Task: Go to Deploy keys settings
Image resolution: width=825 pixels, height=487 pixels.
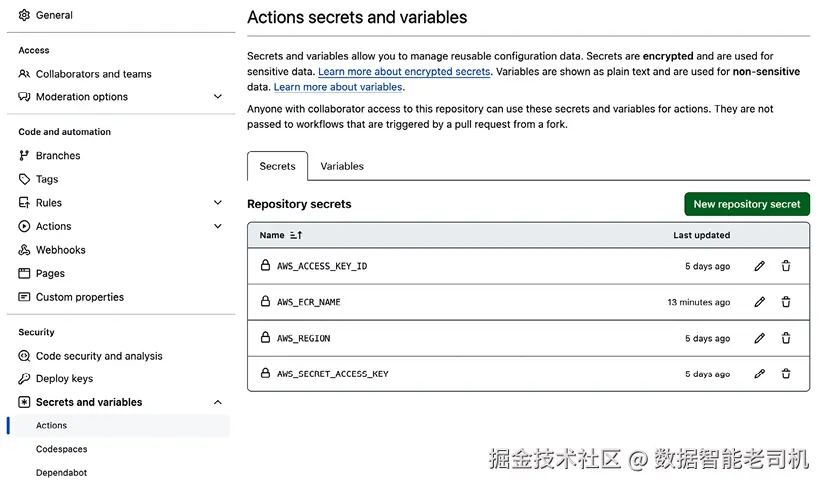Action: pos(64,379)
